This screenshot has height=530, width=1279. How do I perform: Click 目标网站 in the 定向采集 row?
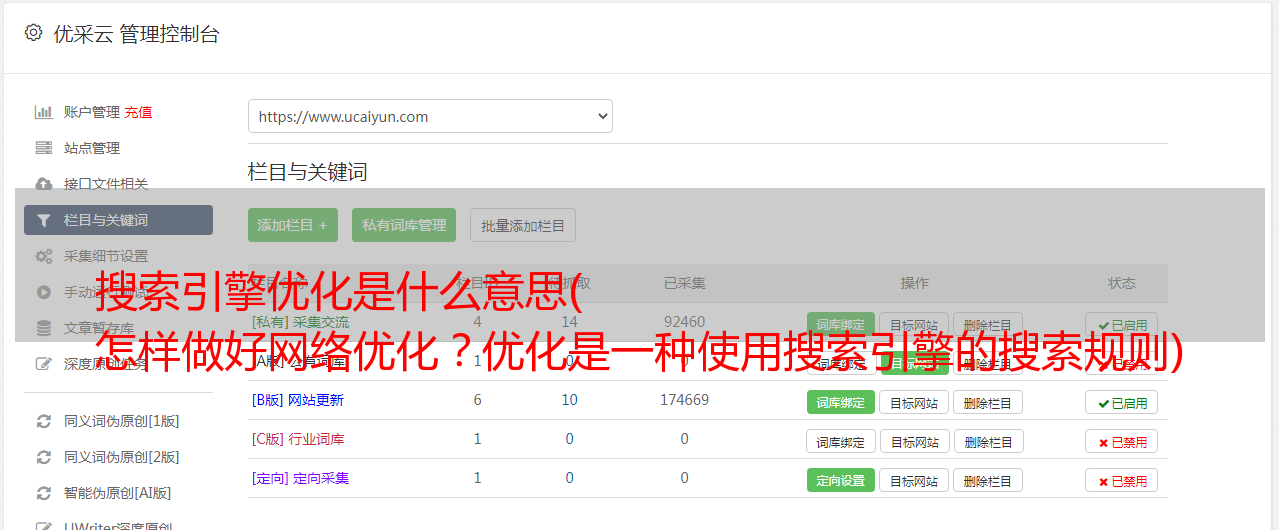[914, 480]
